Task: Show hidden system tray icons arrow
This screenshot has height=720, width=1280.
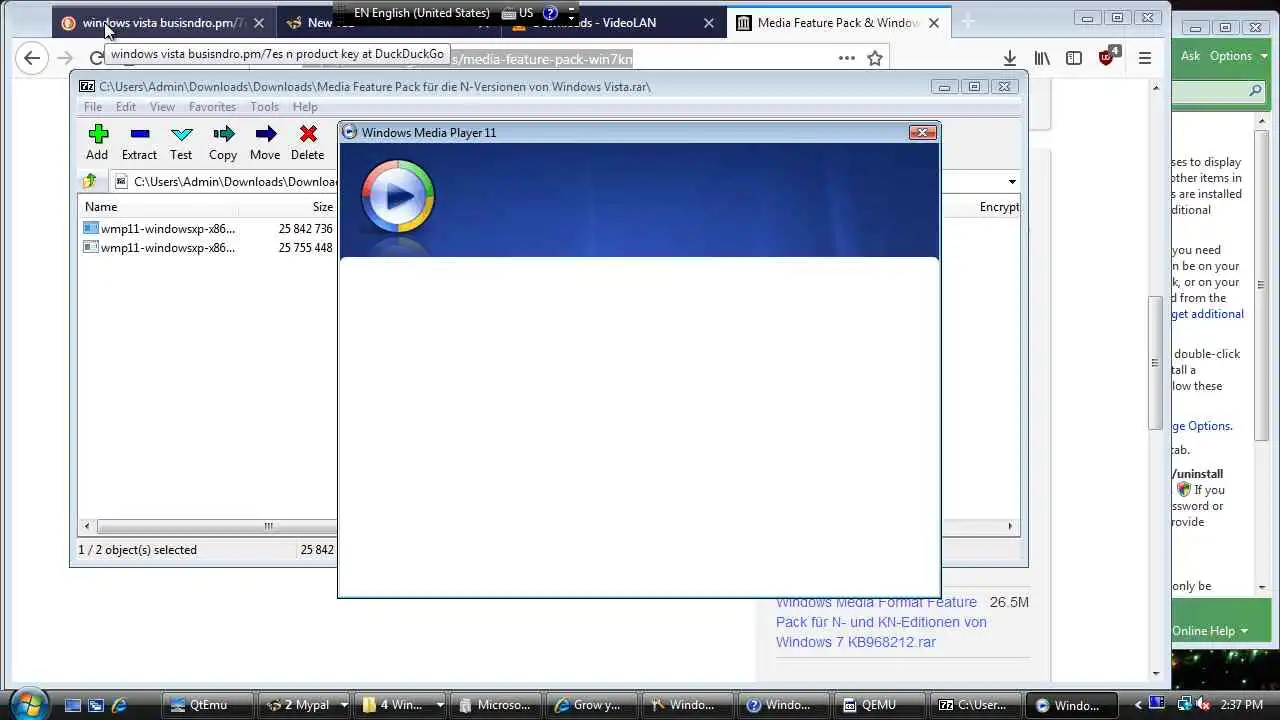Action: coord(1138,705)
